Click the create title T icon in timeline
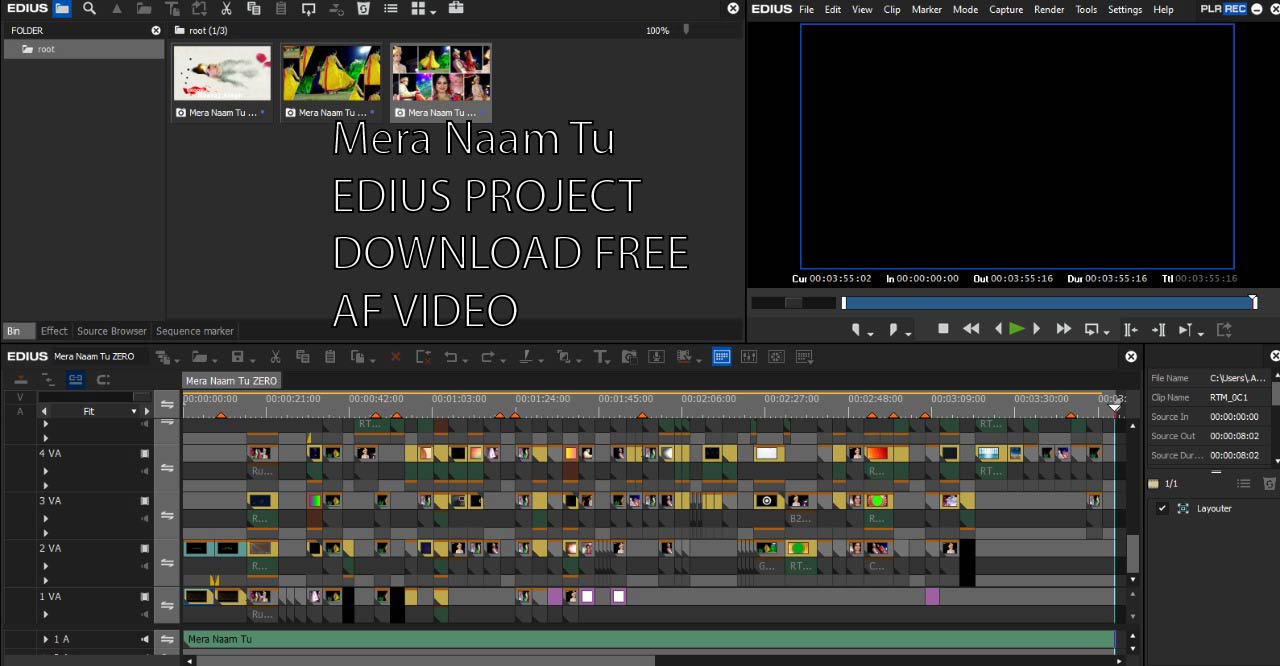Image resolution: width=1280 pixels, height=666 pixels. [x=600, y=357]
